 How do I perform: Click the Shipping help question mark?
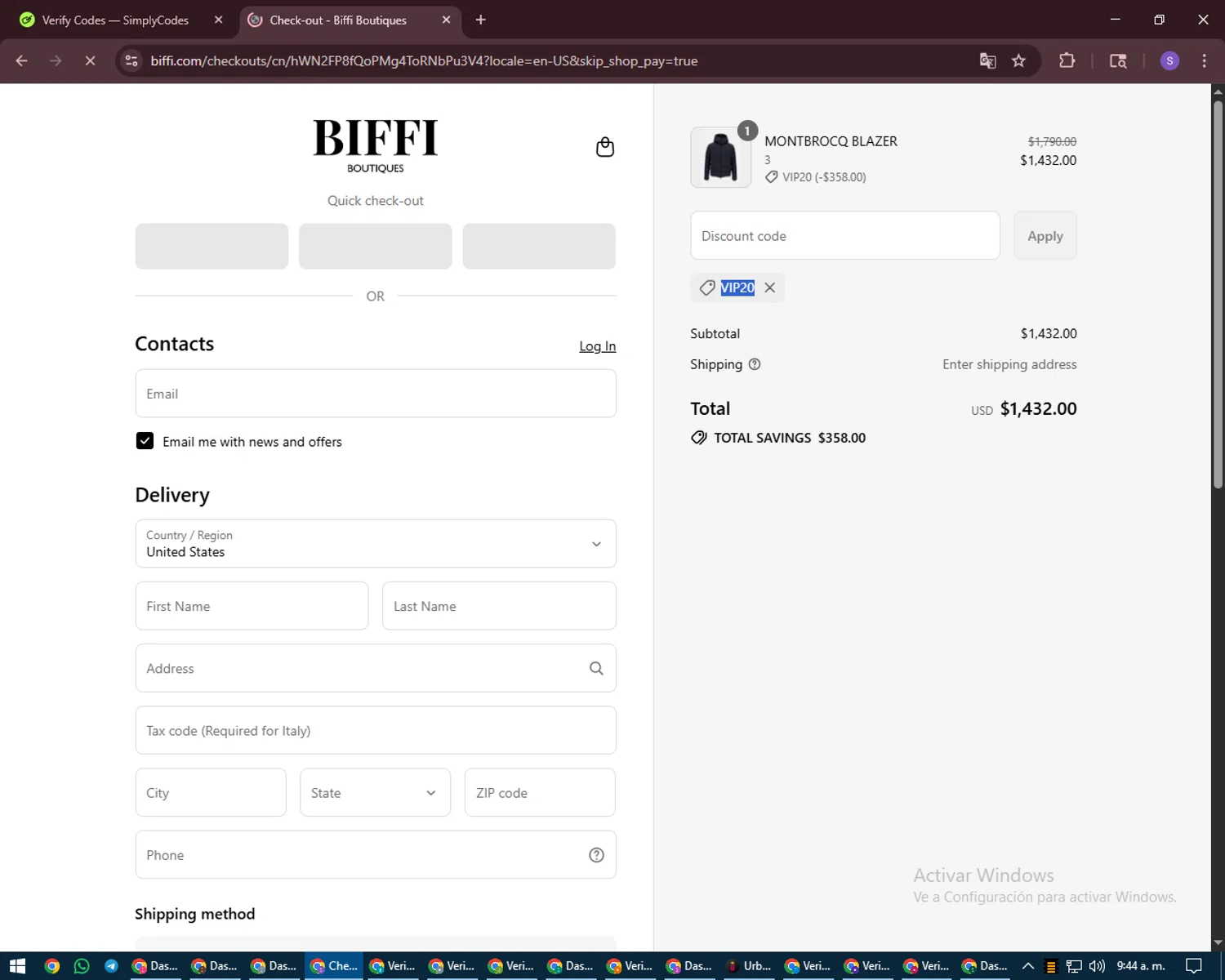(x=755, y=364)
